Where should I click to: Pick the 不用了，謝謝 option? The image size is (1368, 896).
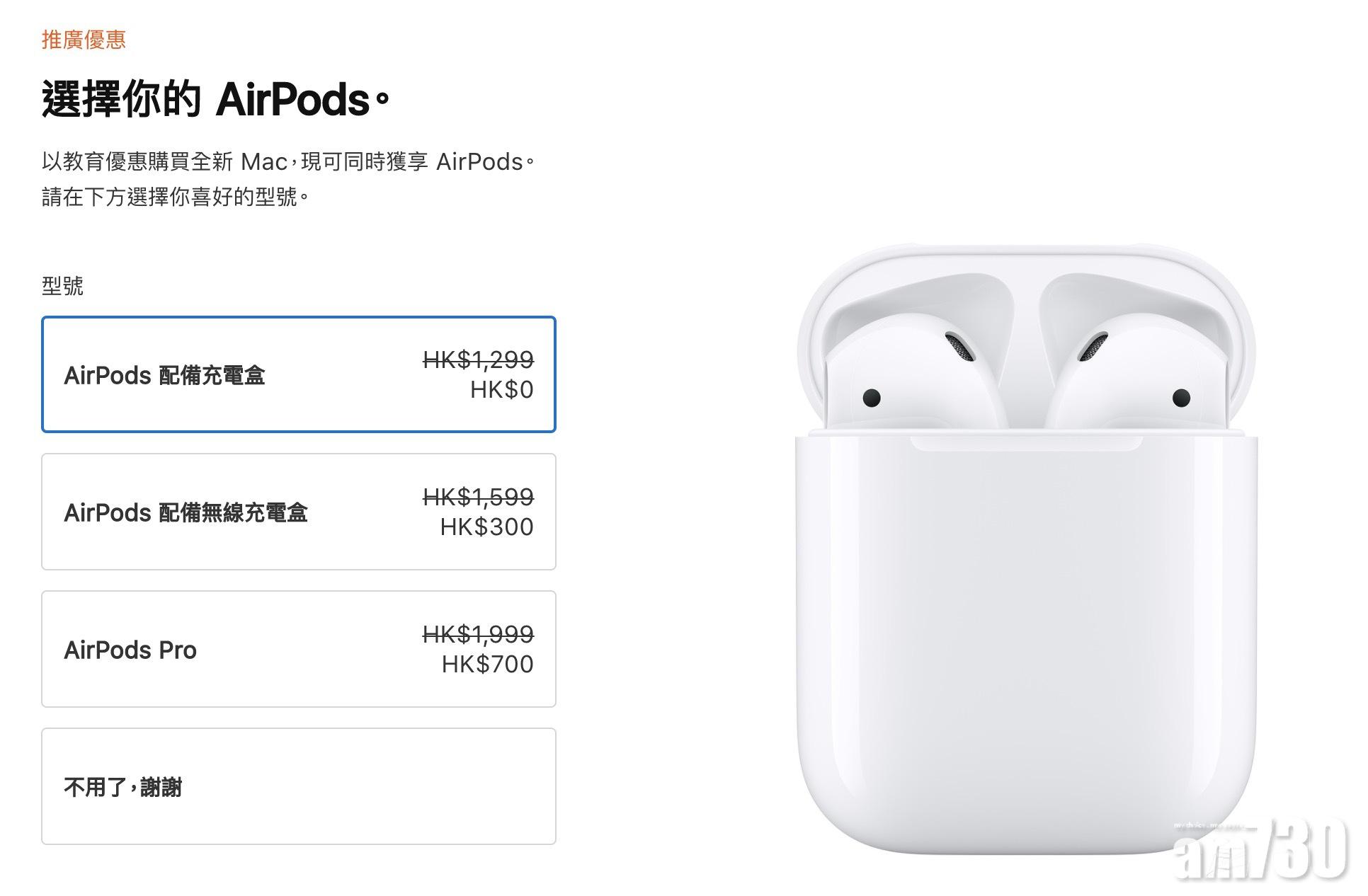[299, 786]
